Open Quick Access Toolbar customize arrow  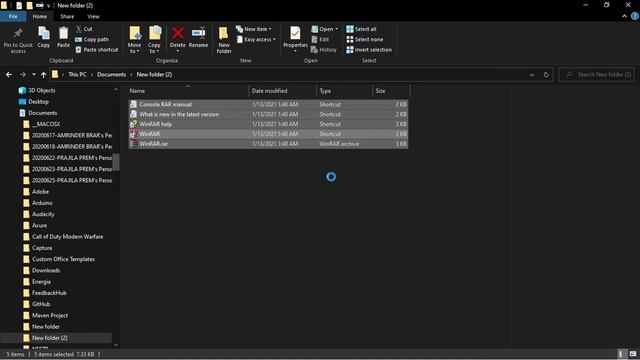tap(48, 6)
